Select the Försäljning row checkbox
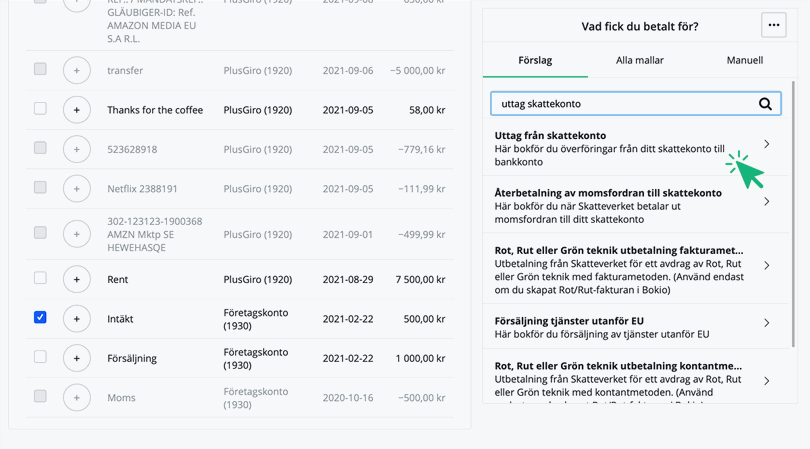 pyautogui.click(x=40, y=356)
